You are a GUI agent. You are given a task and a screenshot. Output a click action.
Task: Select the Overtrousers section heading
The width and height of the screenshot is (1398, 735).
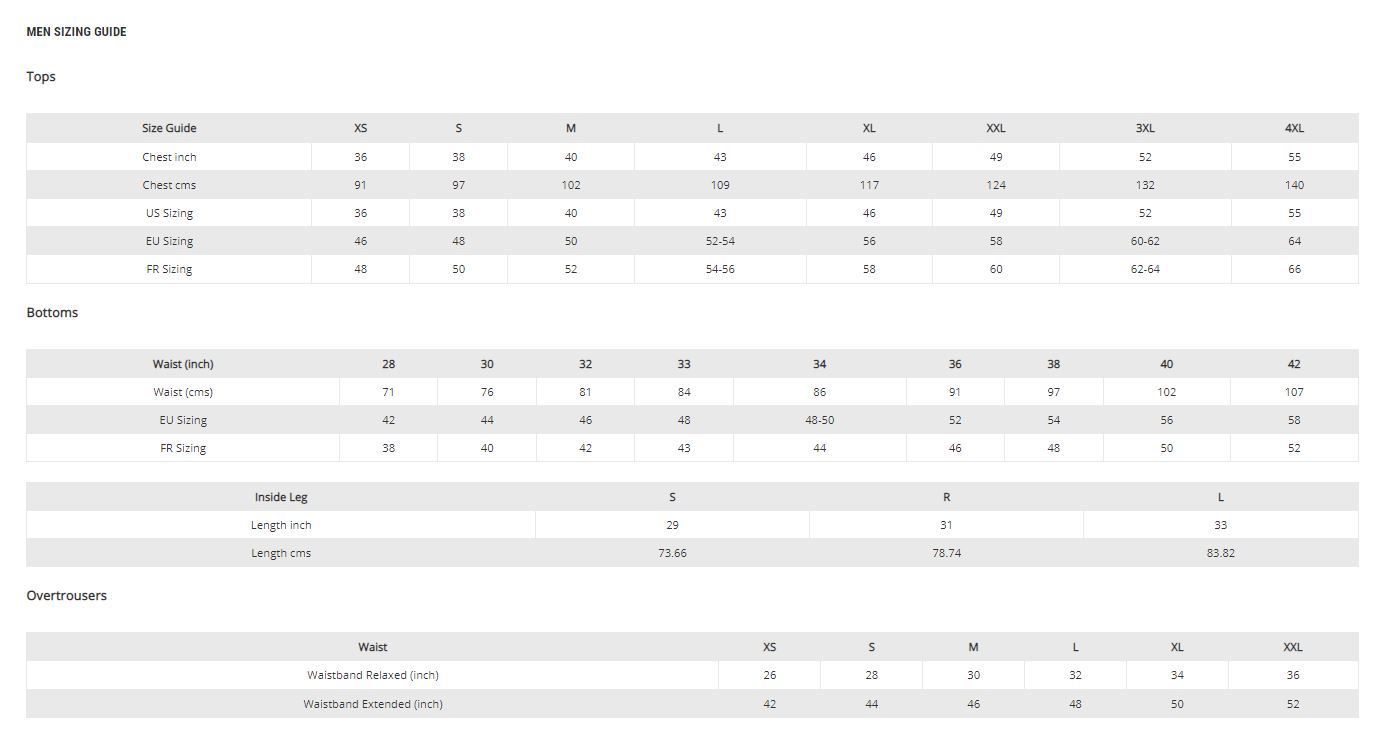[66, 596]
